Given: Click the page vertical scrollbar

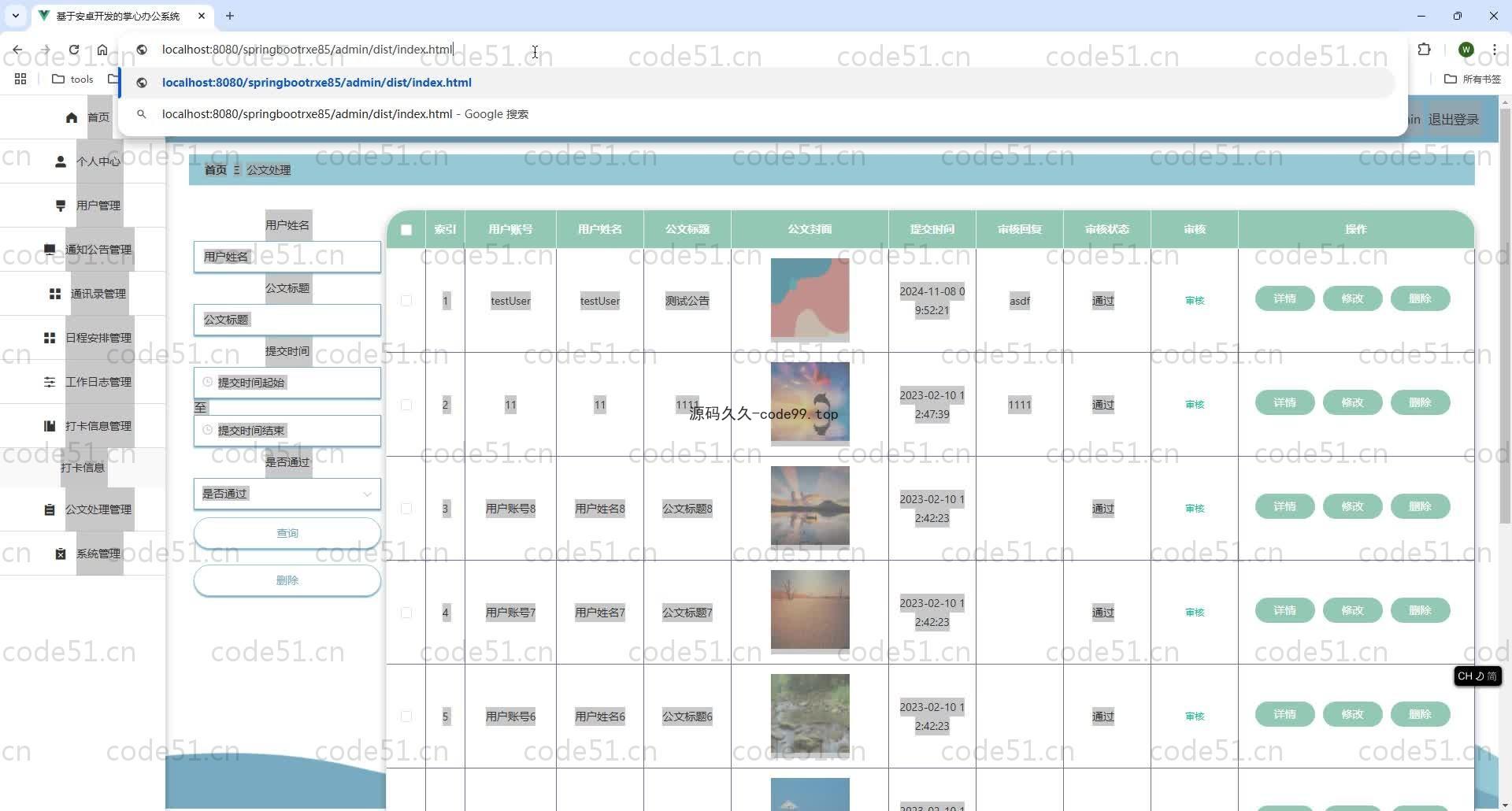Looking at the screenshot, I should point(1505,315).
